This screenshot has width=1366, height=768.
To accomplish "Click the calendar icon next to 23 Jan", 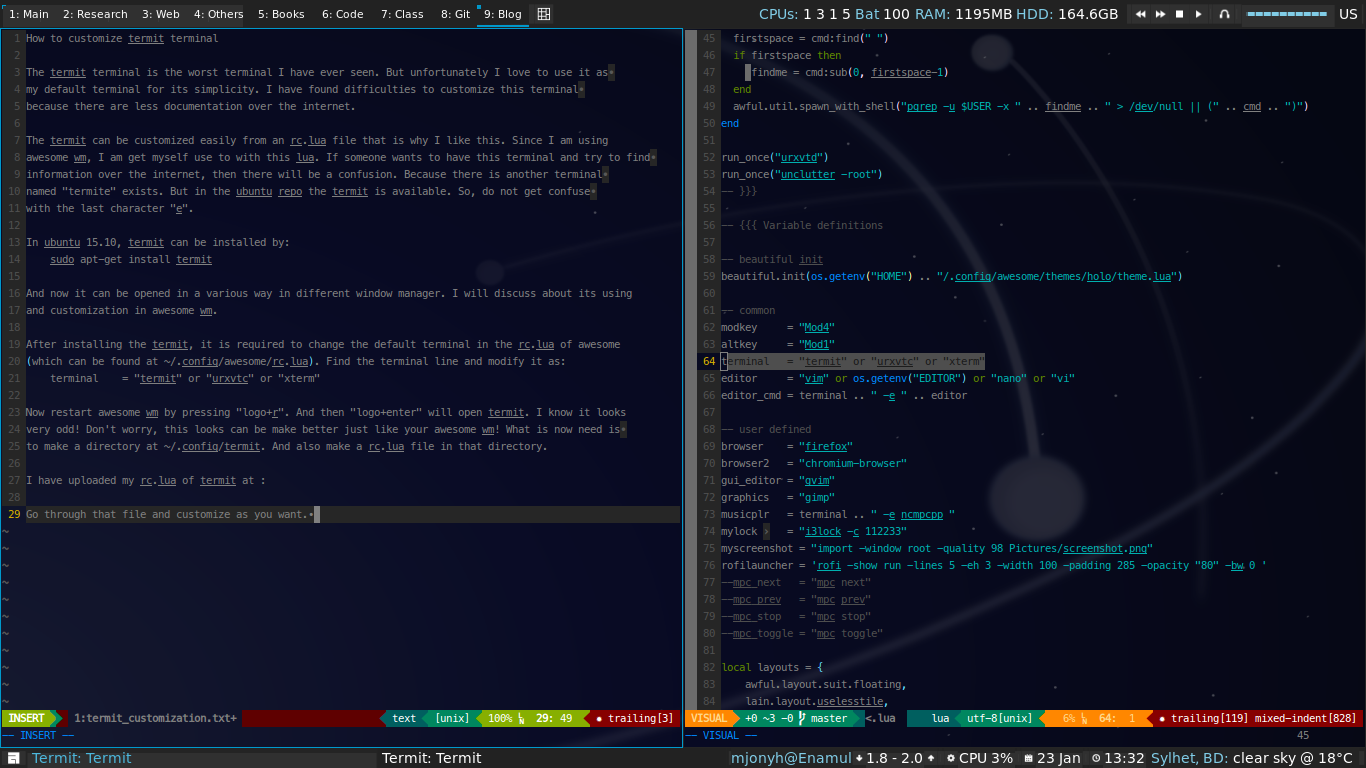I will 1028,757.
